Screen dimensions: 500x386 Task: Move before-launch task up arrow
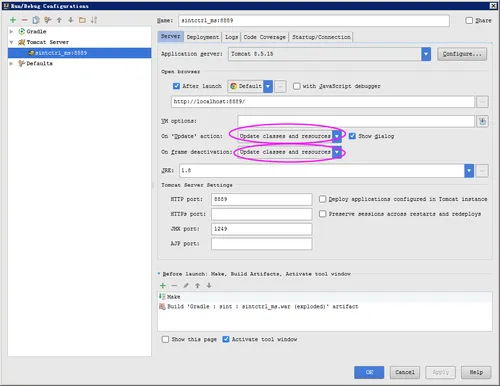[x=198, y=285]
